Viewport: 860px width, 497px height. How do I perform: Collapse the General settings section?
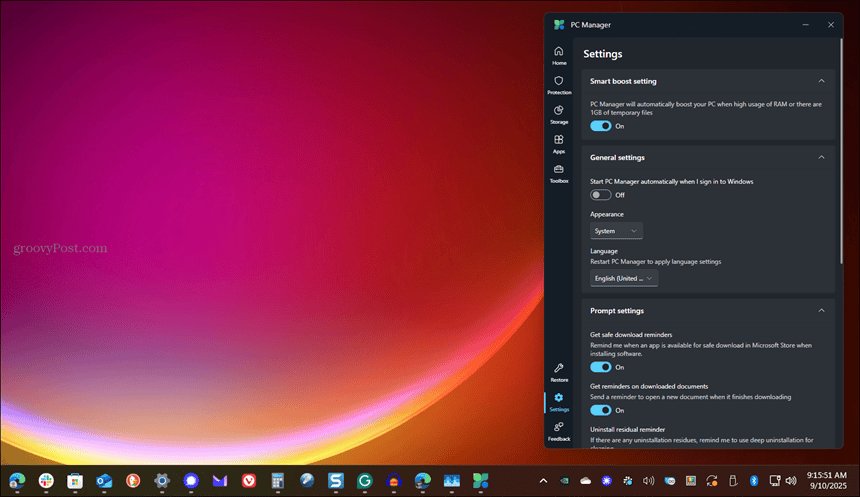click(821, 157)
